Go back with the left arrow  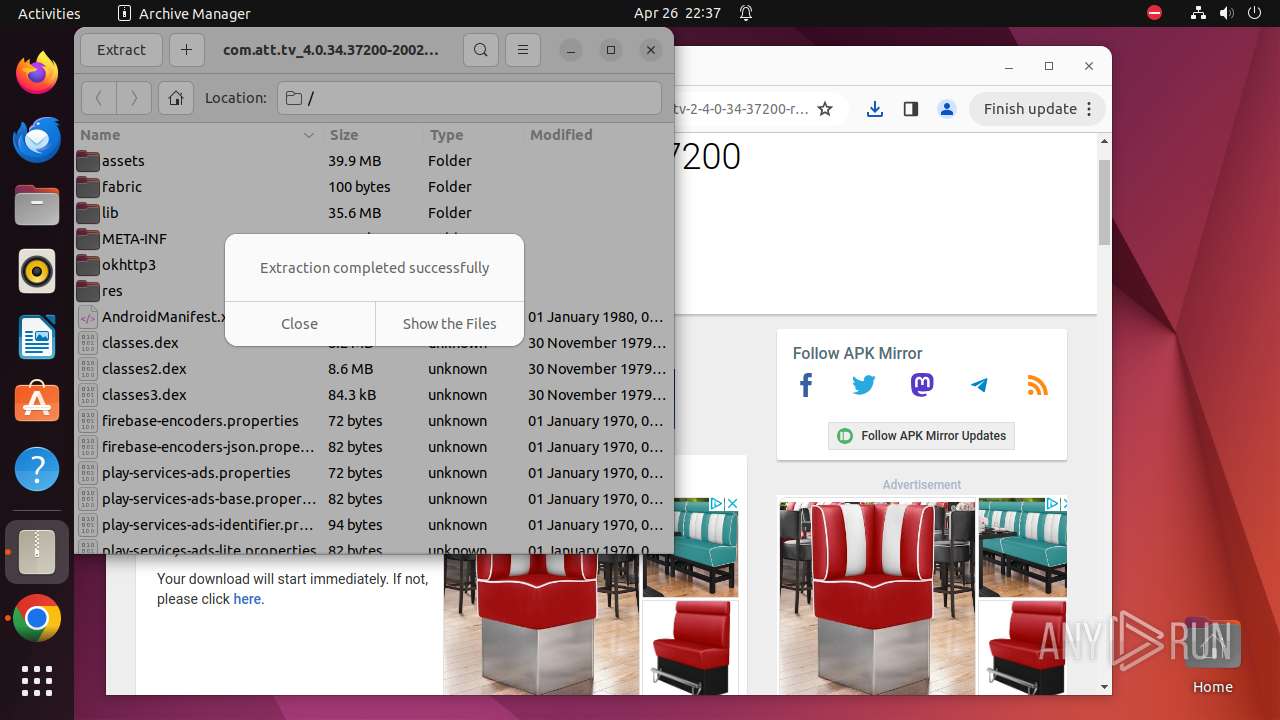pyautogui.click(x=98, y=98)
